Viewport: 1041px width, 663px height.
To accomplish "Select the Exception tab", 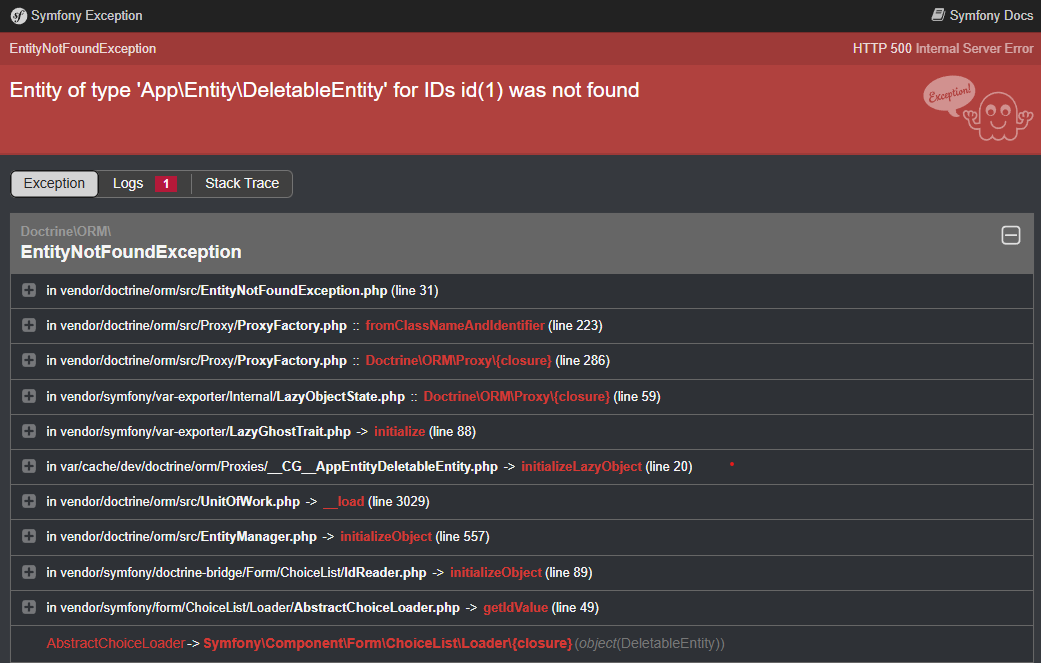I will [x=55, y=184].
